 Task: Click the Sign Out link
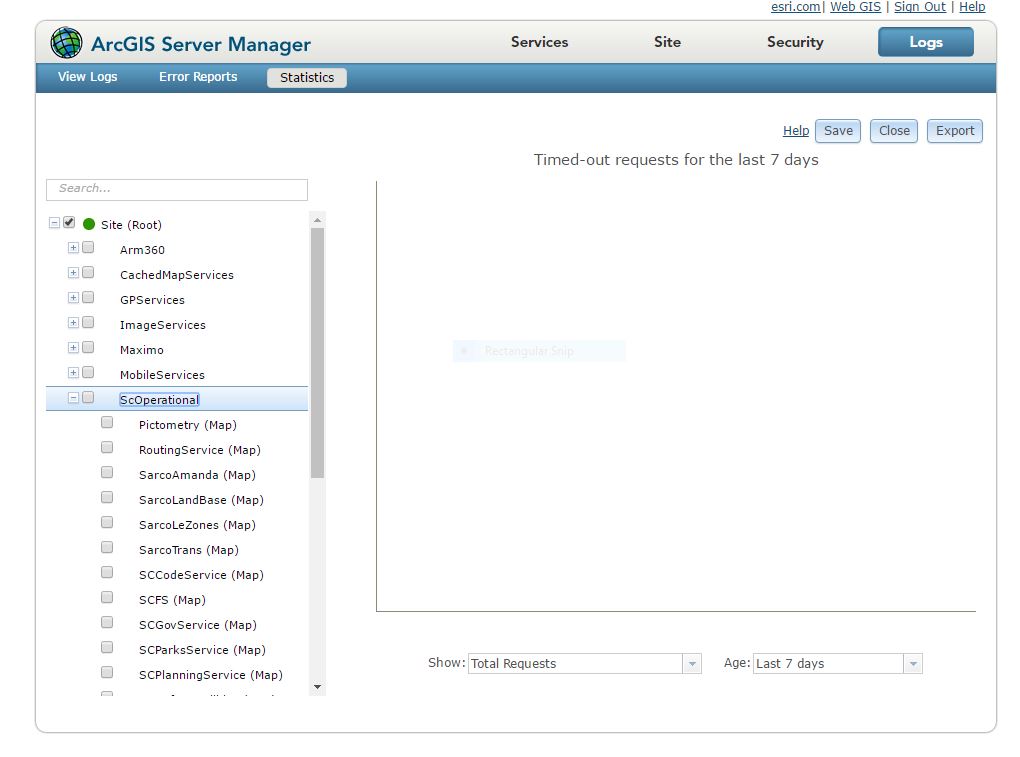(x=920, y=7)
